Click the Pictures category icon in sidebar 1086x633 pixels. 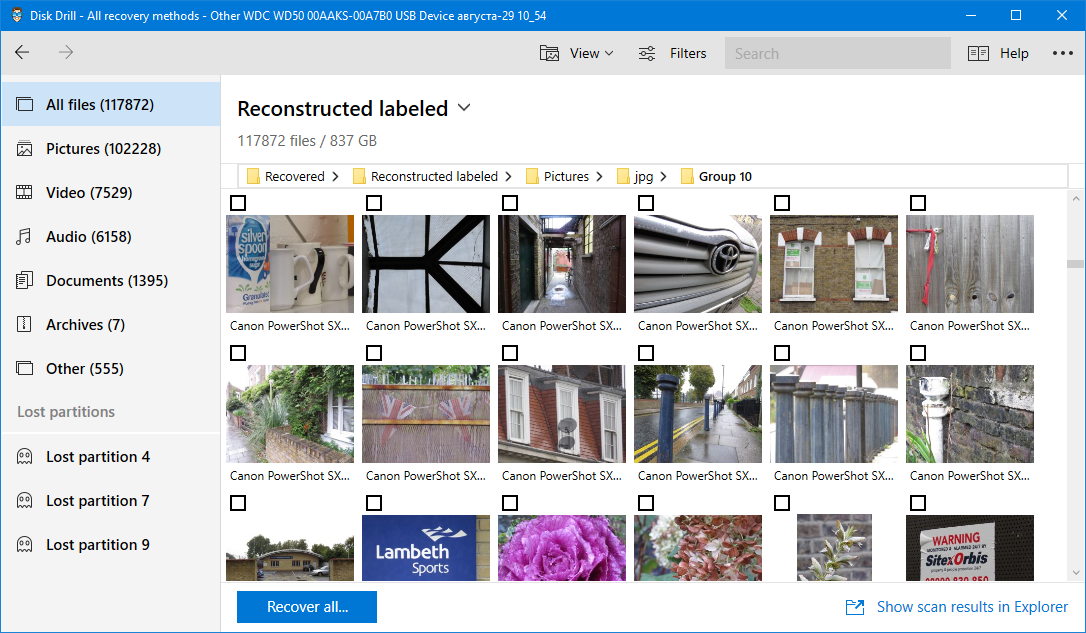[25, 149]
